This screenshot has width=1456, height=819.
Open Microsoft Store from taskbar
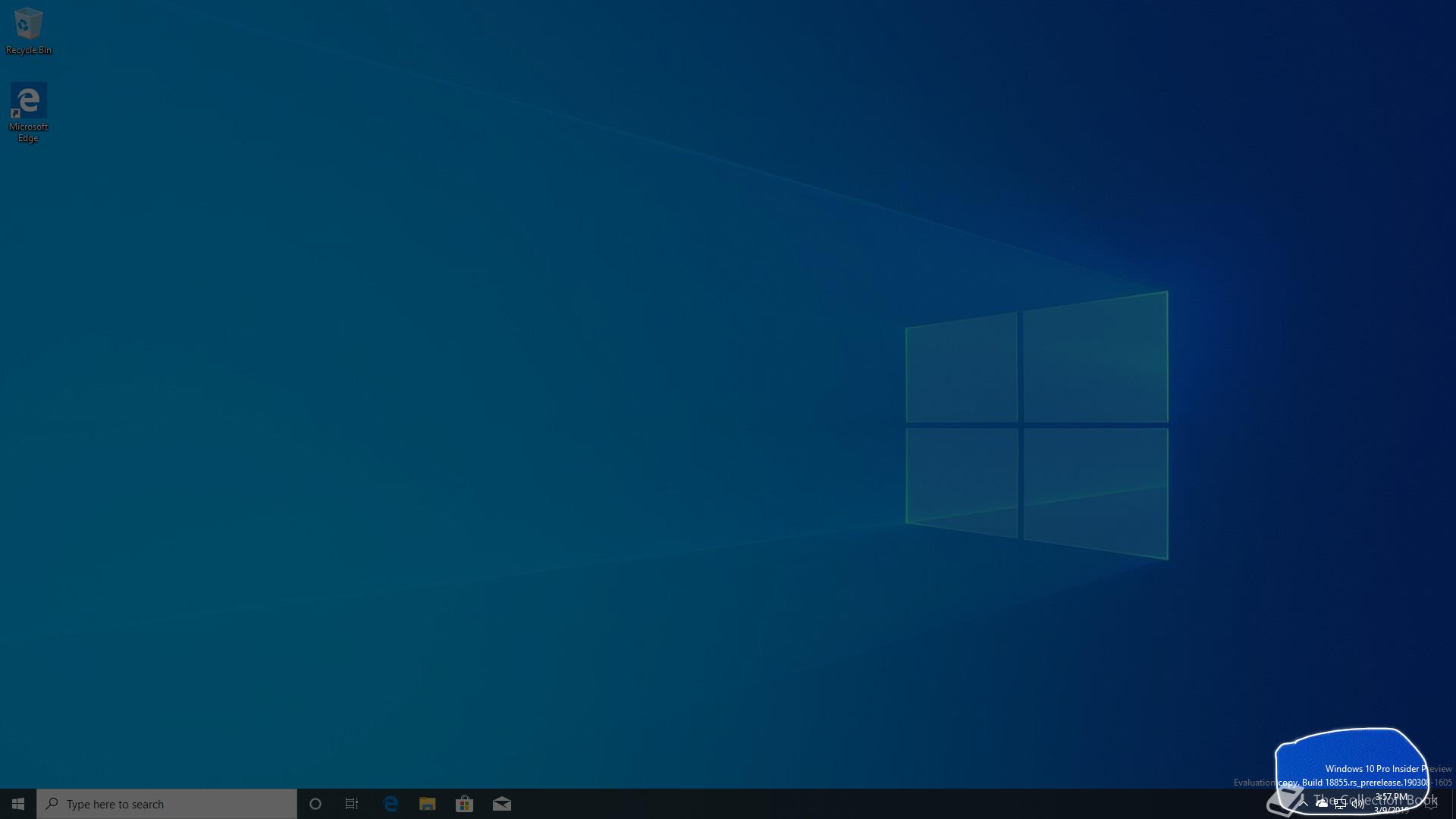point(464,804)
